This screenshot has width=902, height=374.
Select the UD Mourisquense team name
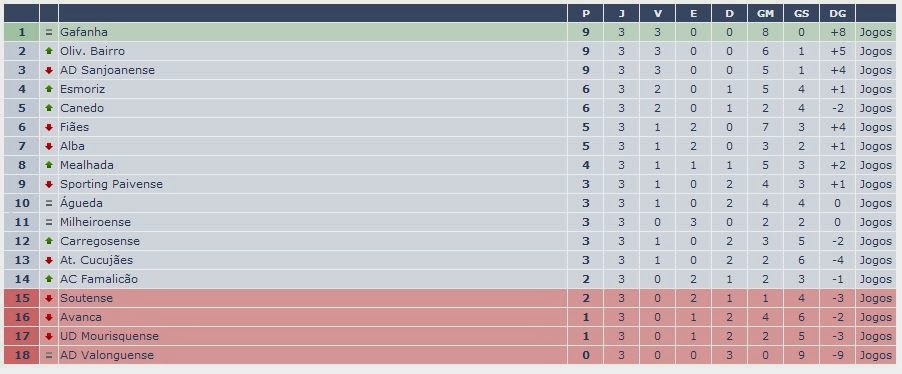click(109, 336)
